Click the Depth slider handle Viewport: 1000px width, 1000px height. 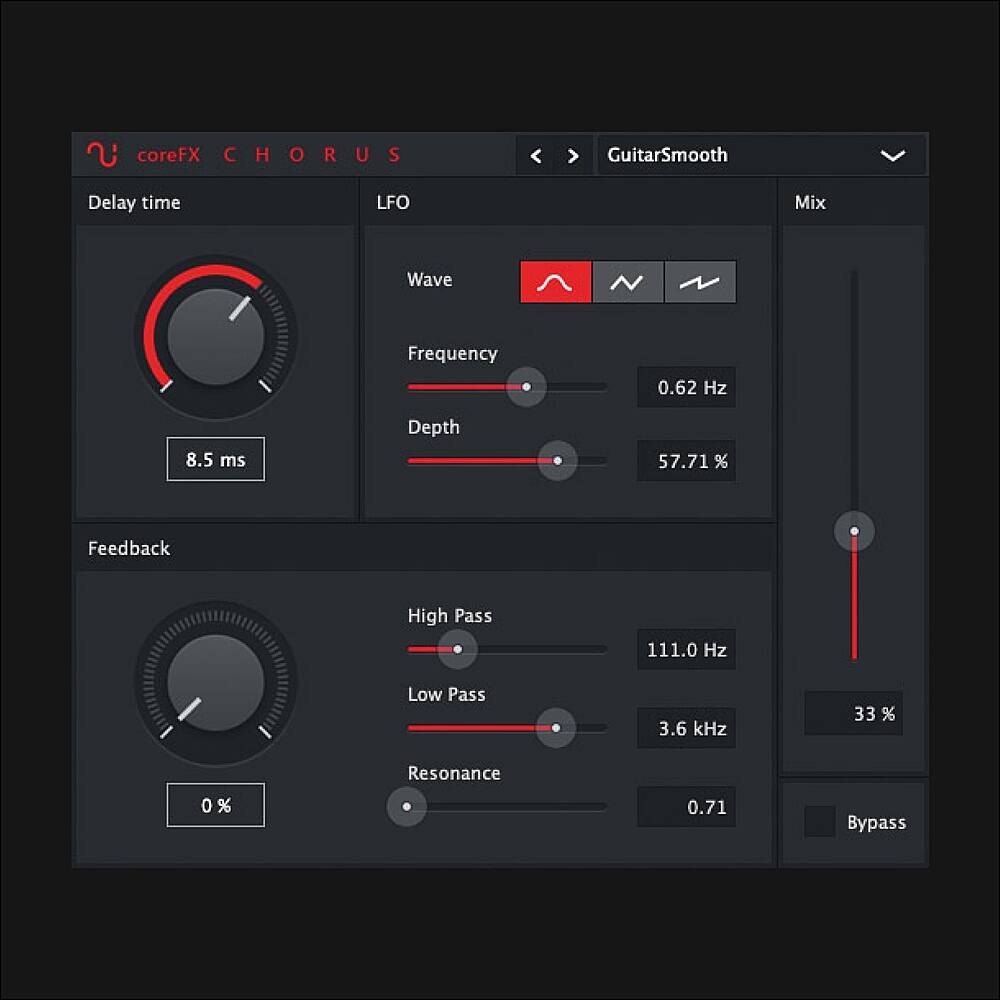pos(558,461)
